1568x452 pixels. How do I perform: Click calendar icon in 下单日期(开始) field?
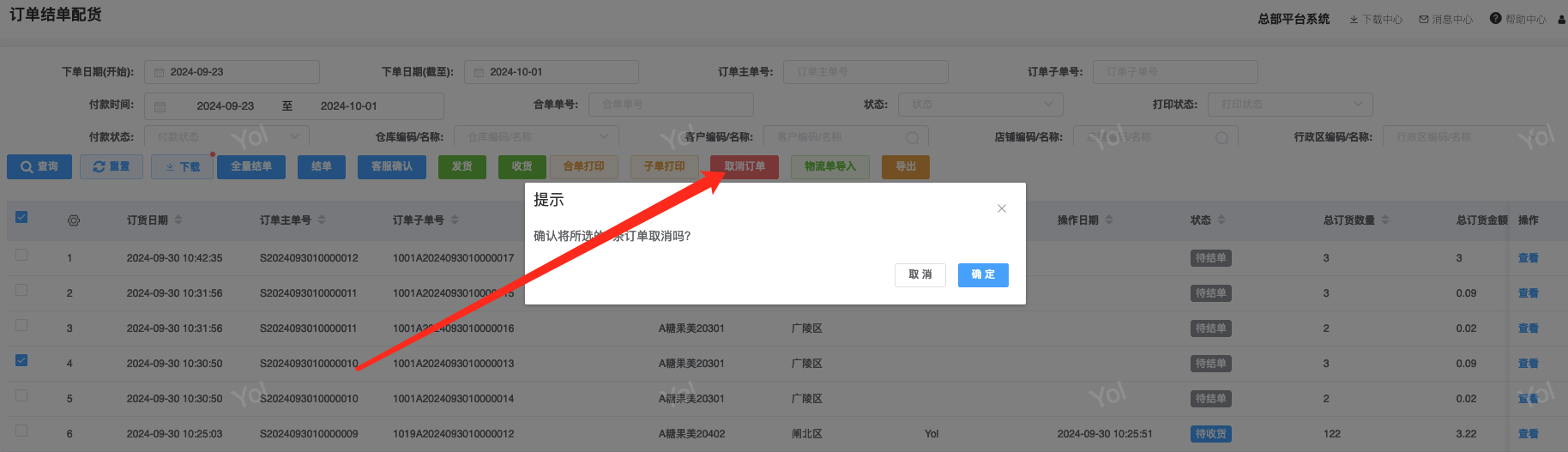[x=159, y=73]
